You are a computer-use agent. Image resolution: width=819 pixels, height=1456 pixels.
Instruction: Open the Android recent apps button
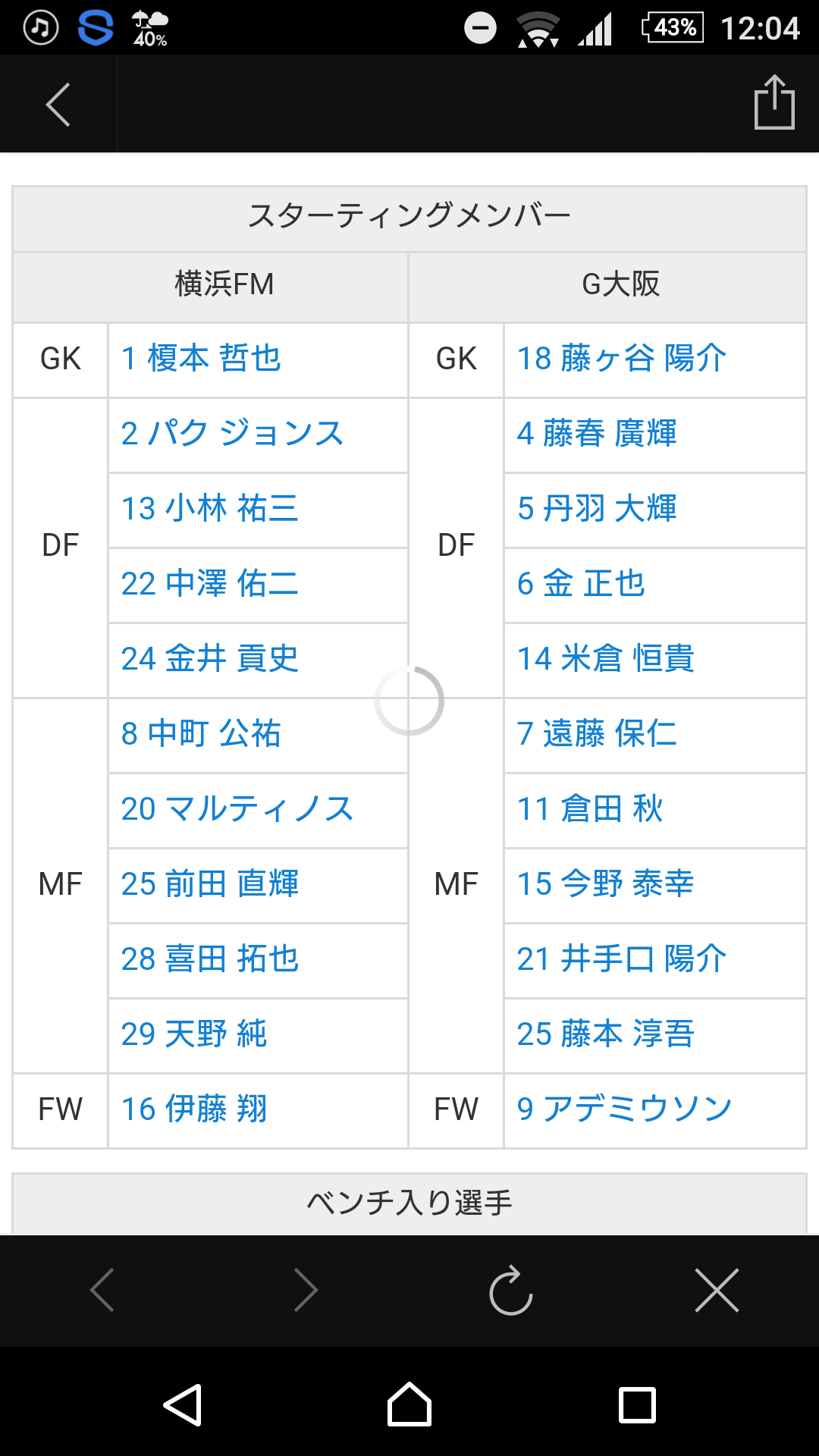click(637, 1405)
